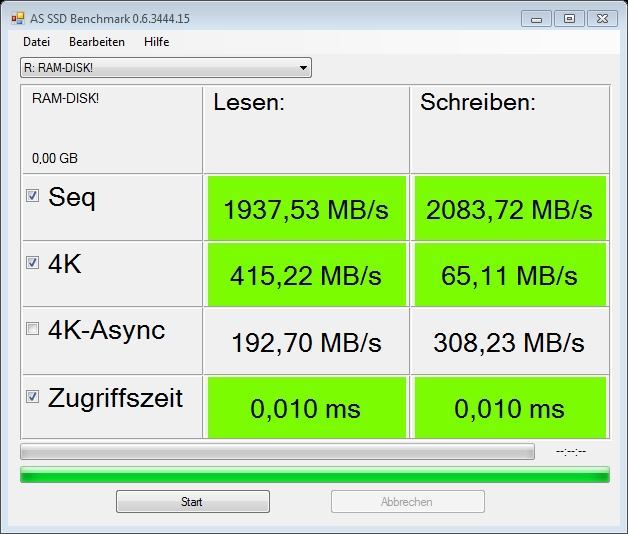This screenshot has height=534, width=628.
Task: Minimize the AS SSD Benchmark window
Action: click(x=536, y=19)
